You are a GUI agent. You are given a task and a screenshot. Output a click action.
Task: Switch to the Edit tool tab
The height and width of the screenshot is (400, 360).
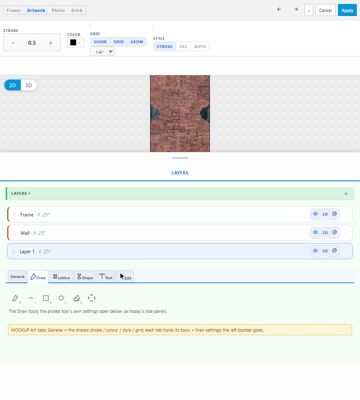point(125,277)
